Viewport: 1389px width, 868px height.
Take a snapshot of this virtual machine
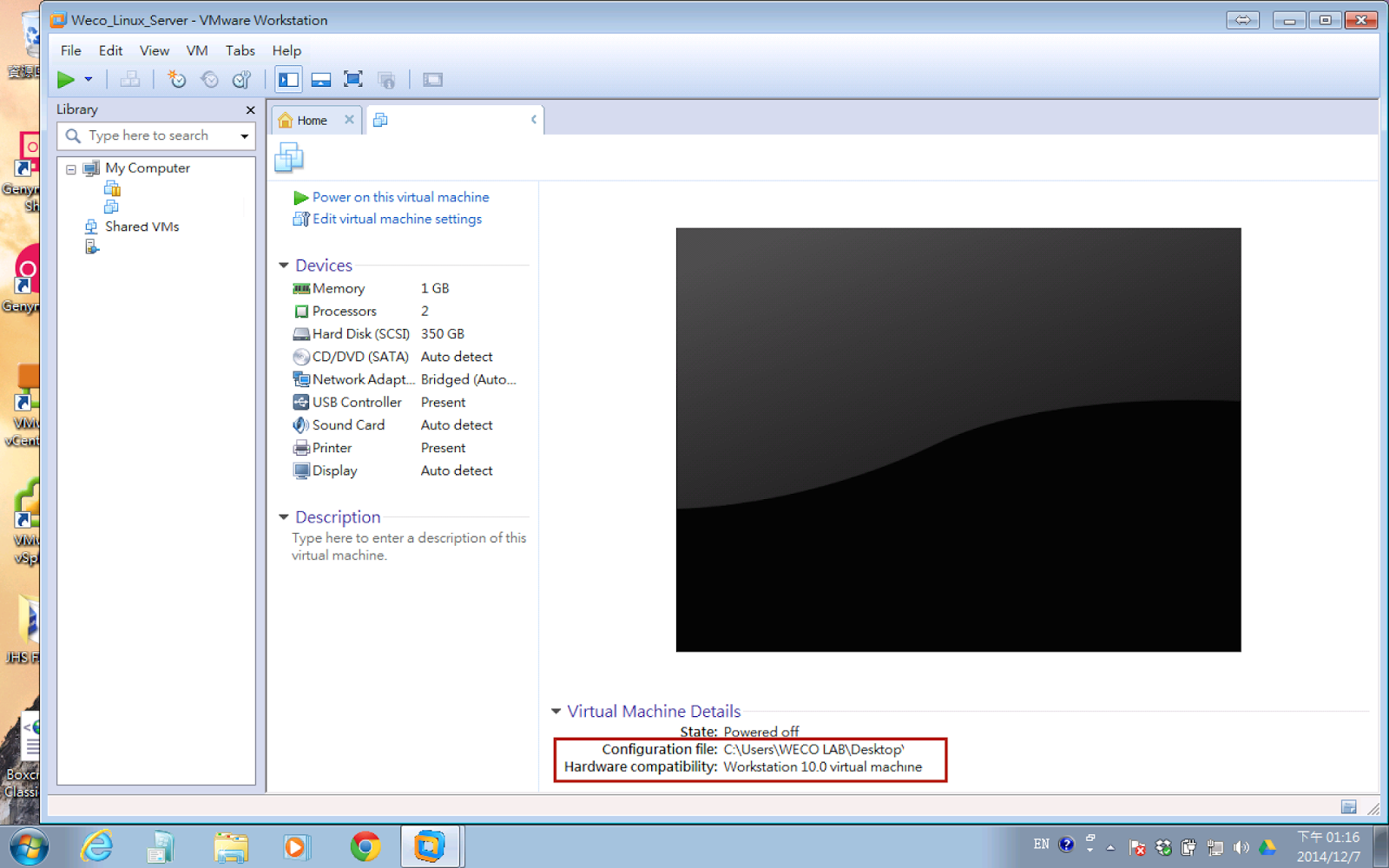(177, 80)
